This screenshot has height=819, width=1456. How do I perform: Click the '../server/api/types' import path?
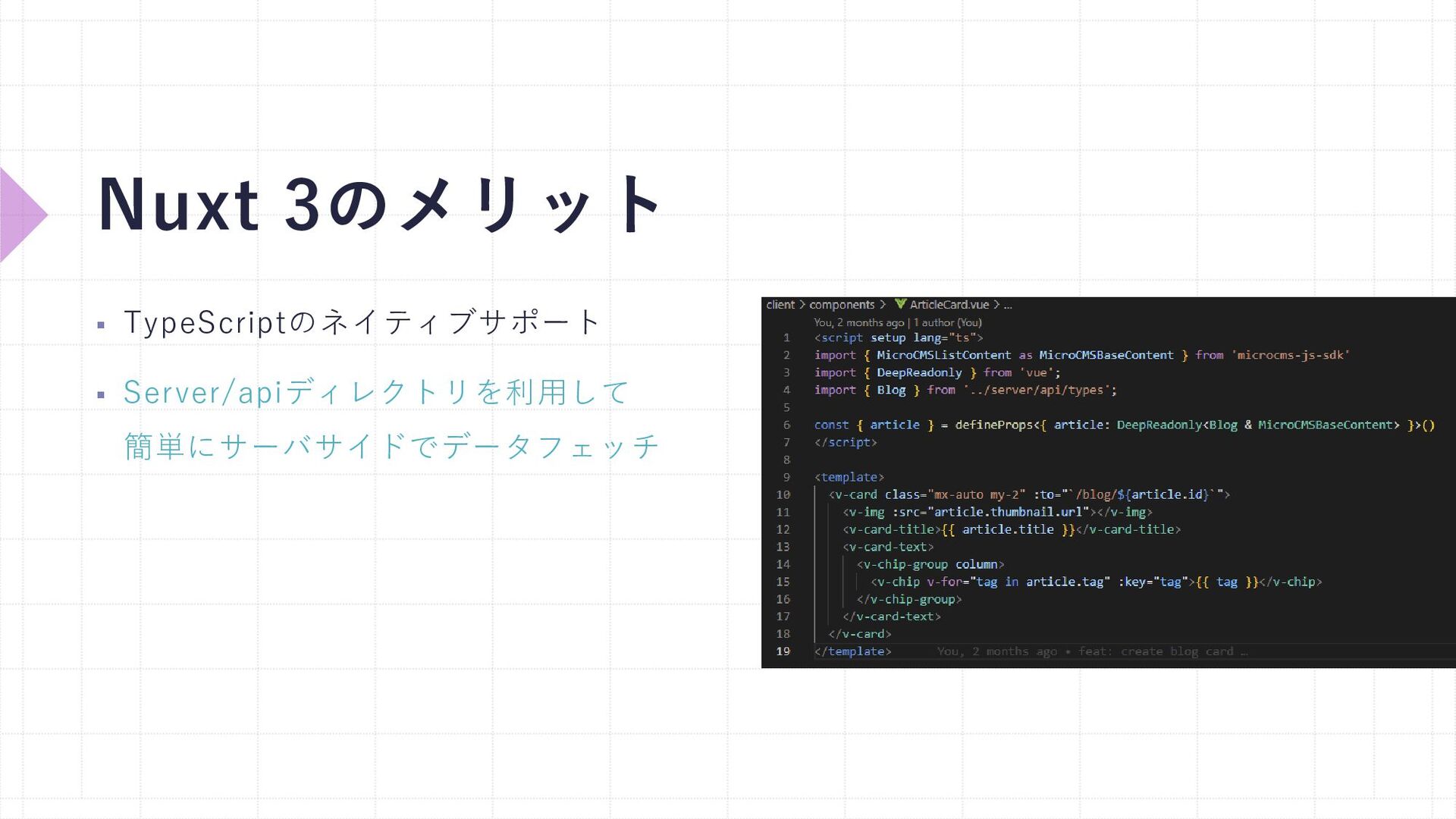click(1037, 390)
